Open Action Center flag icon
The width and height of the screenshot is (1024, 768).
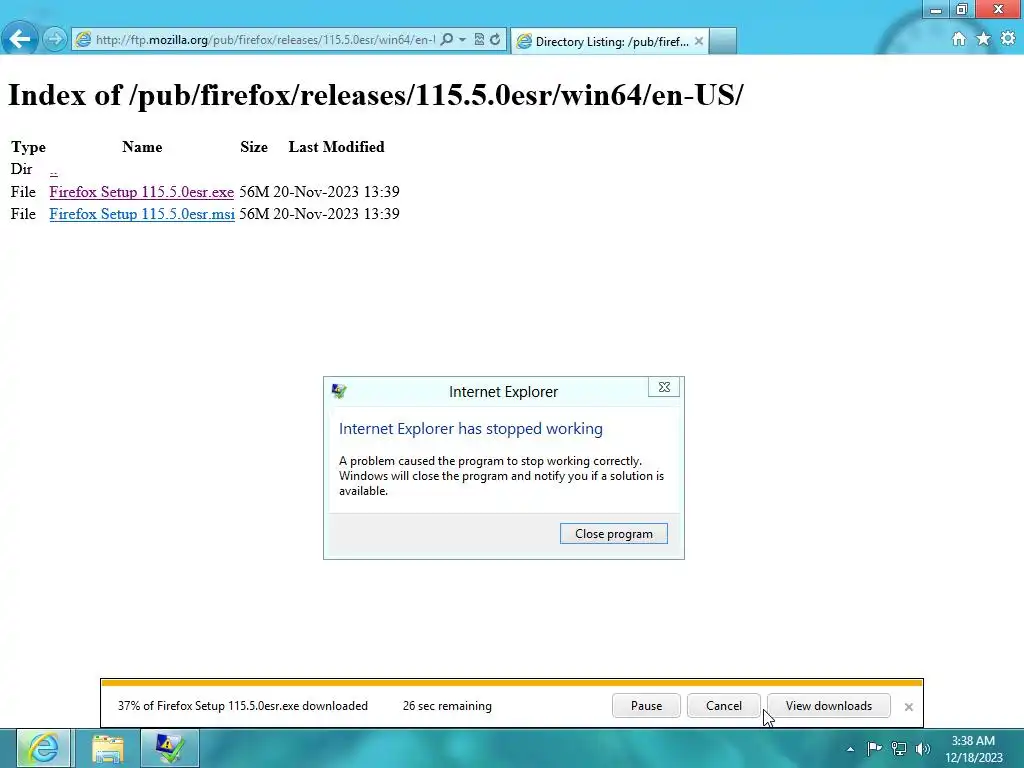coord(874,748)
